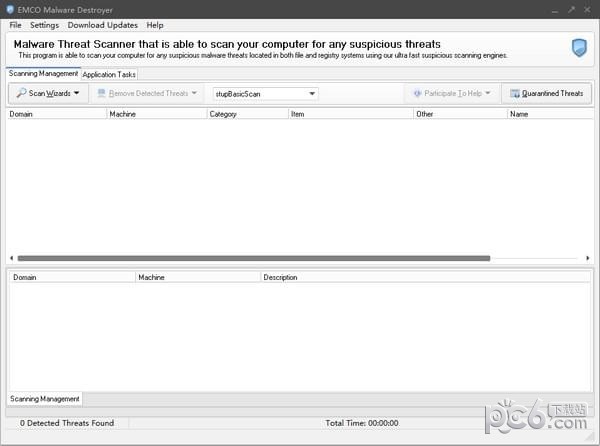
Task: Open the stupBasicScan combo box
Action: pyautogui.click(x=265, y=94)
